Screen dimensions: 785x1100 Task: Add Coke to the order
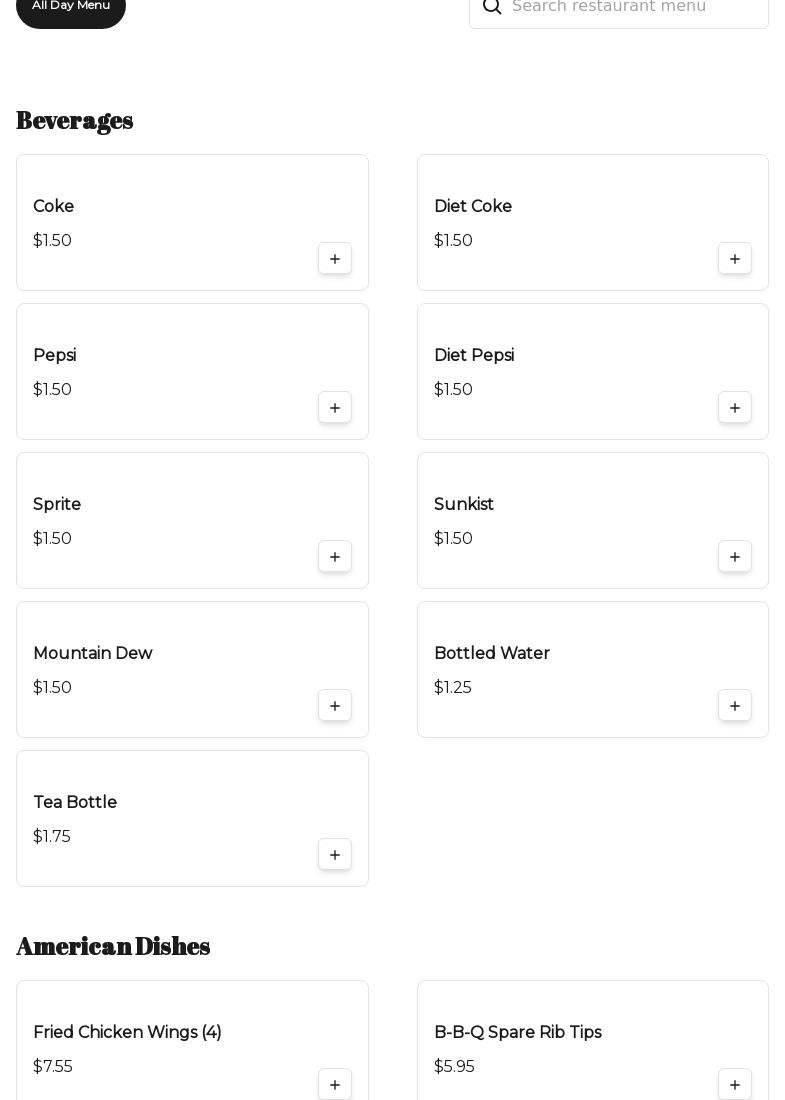335,259
